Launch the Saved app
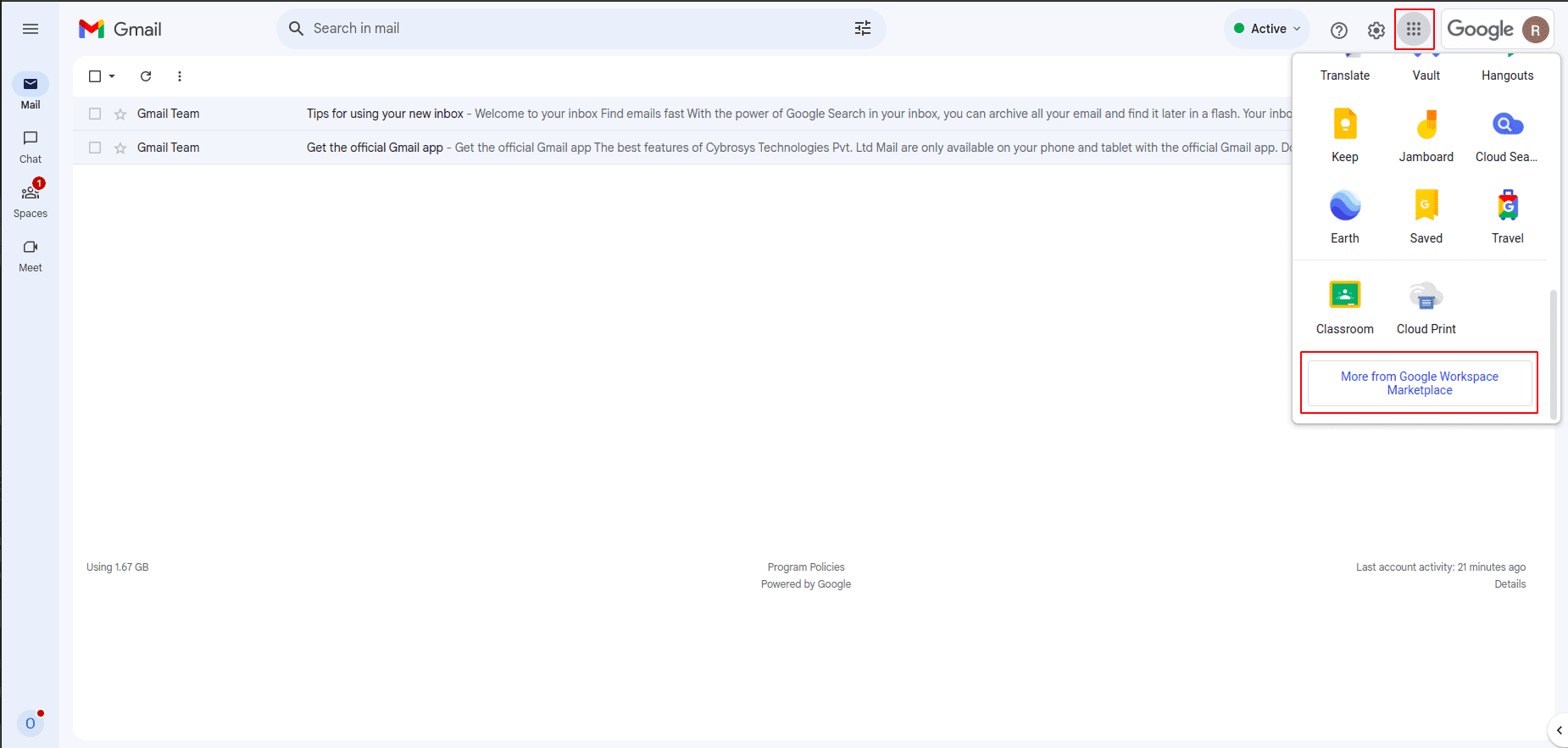 pos(1426,217)
